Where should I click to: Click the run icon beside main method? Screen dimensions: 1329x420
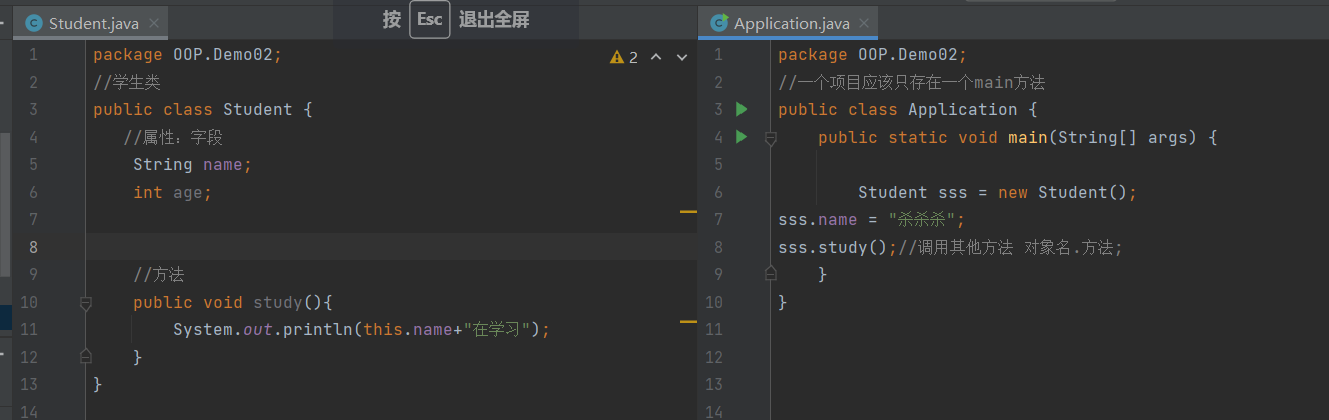(x=741, y=137)
